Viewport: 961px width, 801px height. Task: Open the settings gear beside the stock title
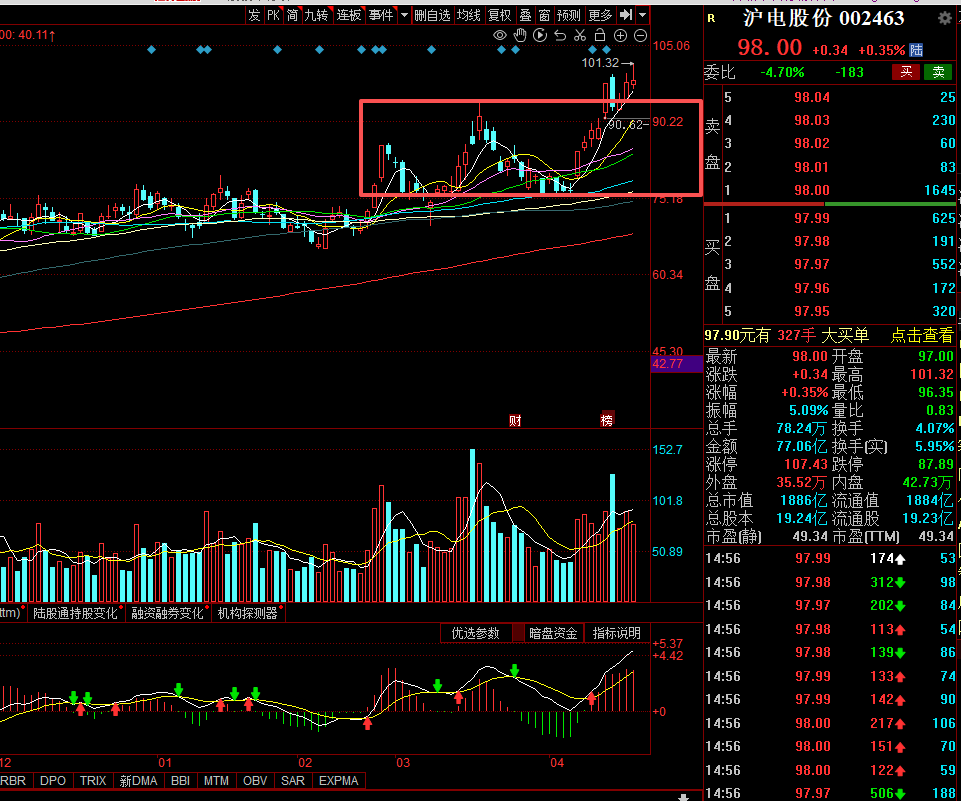[944, 18]
